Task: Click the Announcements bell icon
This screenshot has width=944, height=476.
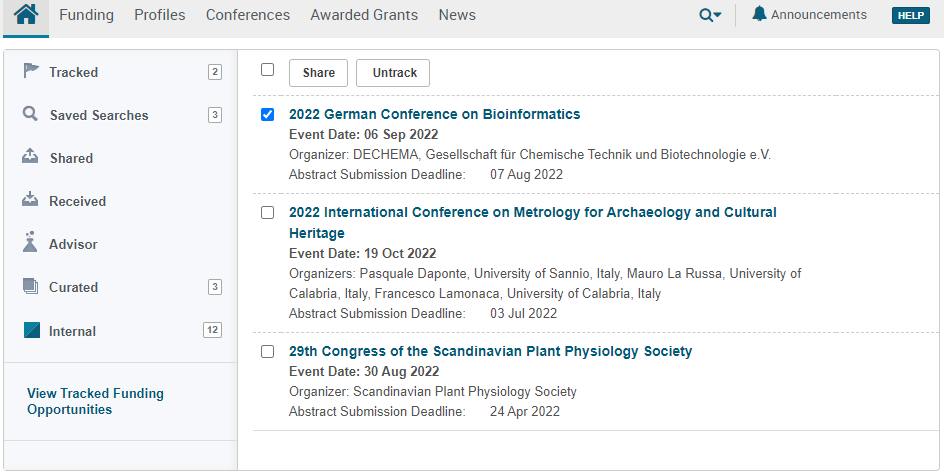Action: coord(759,14)
